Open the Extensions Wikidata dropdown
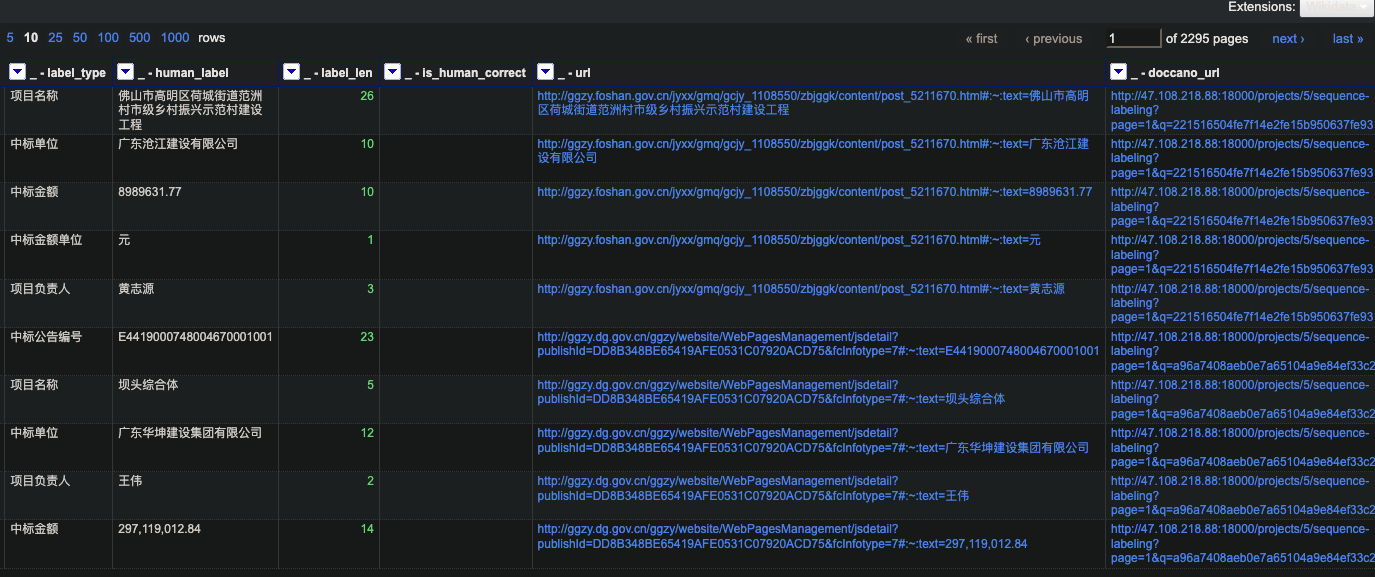1375x577 pixels. 1337,7
